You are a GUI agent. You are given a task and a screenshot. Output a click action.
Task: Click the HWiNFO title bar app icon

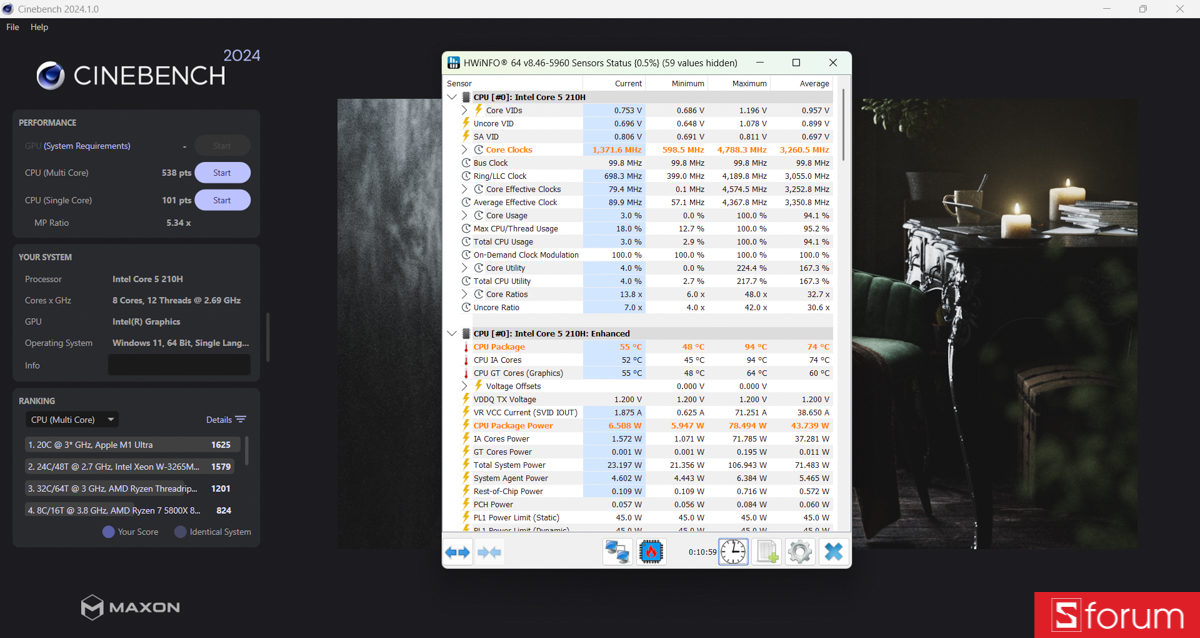click(454, 62)
